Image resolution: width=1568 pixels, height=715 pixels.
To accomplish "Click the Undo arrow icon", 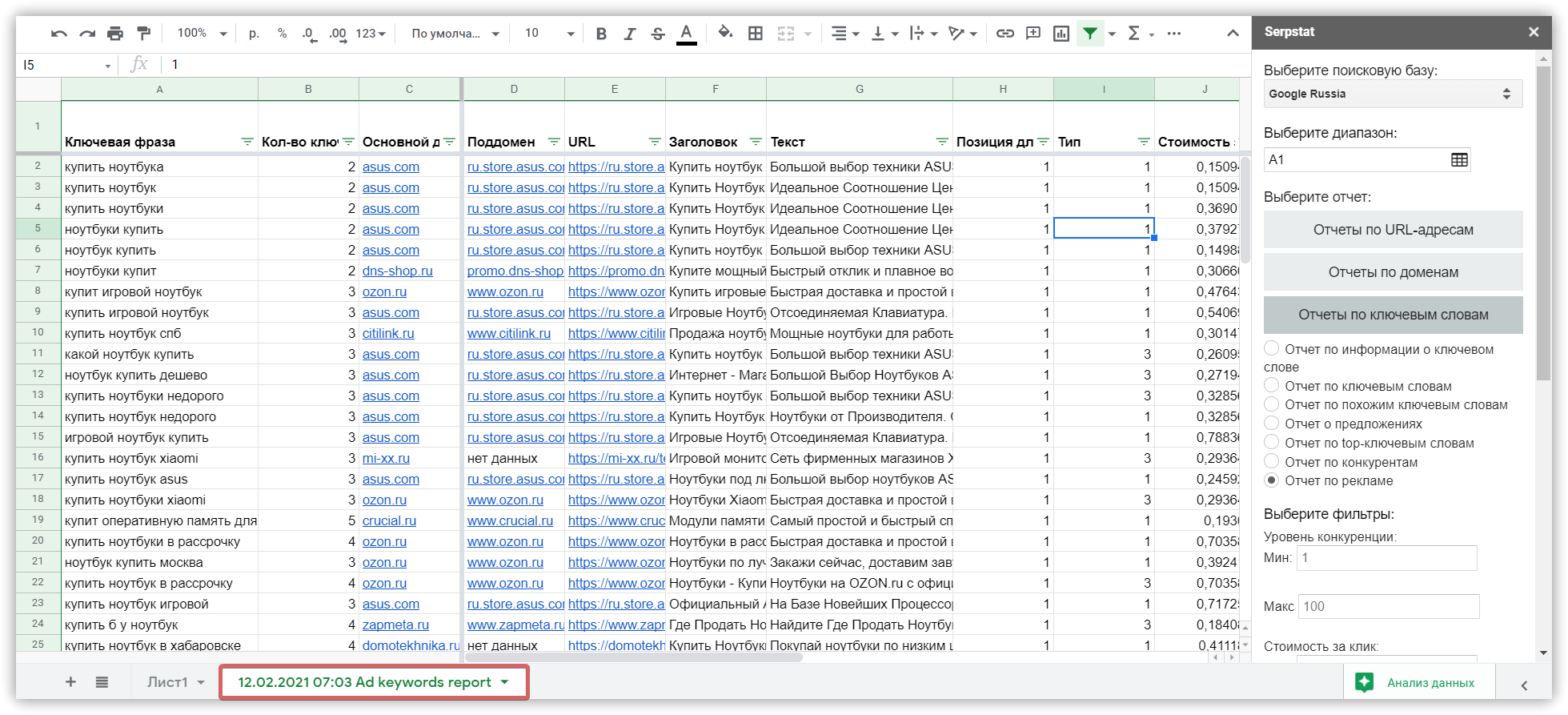I will pos(58,34).
